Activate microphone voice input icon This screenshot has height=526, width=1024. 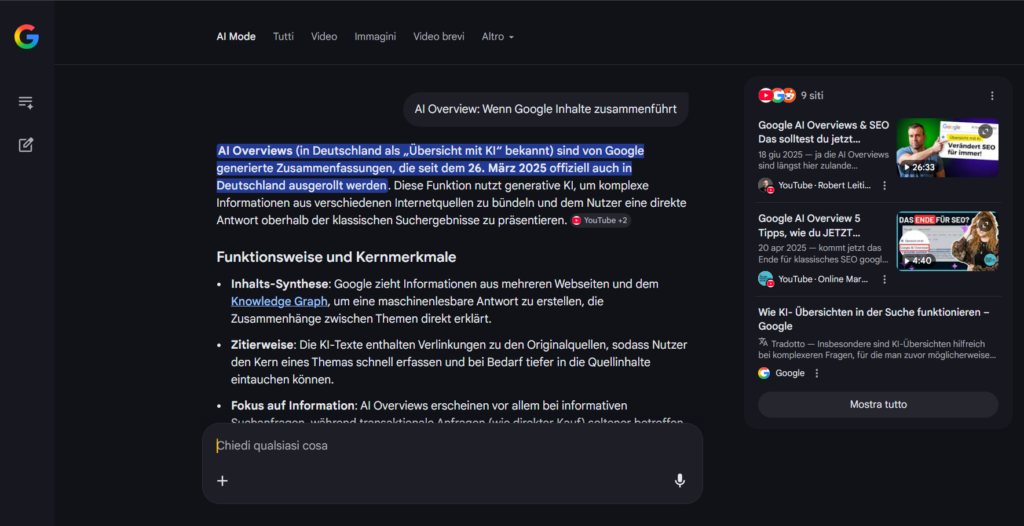point(680,481)
